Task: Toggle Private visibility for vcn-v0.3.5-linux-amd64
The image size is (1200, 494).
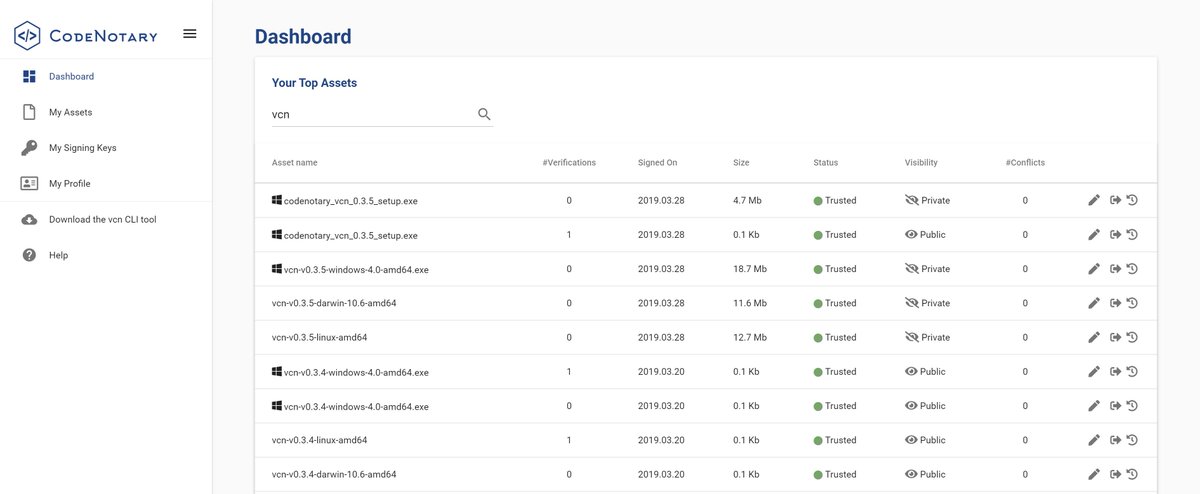Action: point(911,337)
